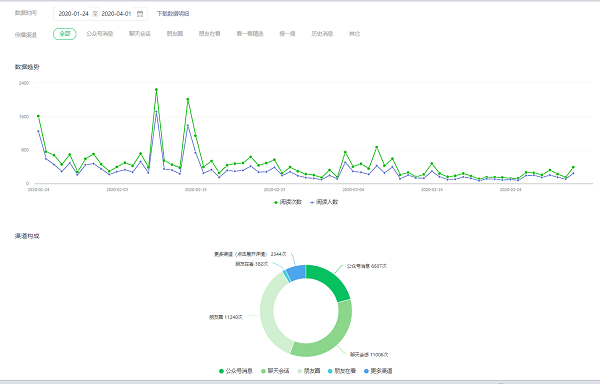Click the 更多渠道 2344次 label to expand details
The height and width of the screenshot is (384, 600).
250,254
